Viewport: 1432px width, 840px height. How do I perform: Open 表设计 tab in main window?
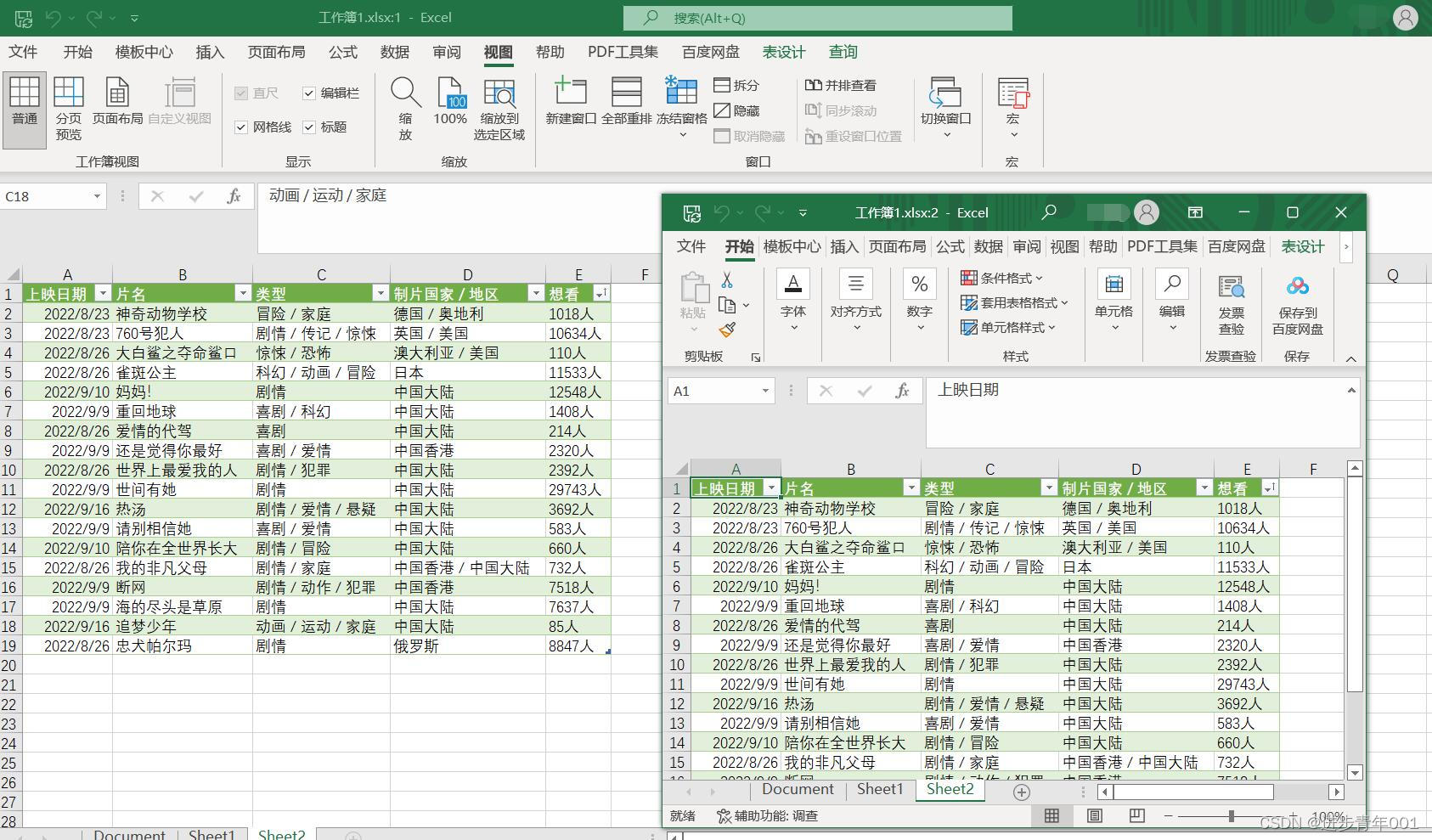[783, 52]
